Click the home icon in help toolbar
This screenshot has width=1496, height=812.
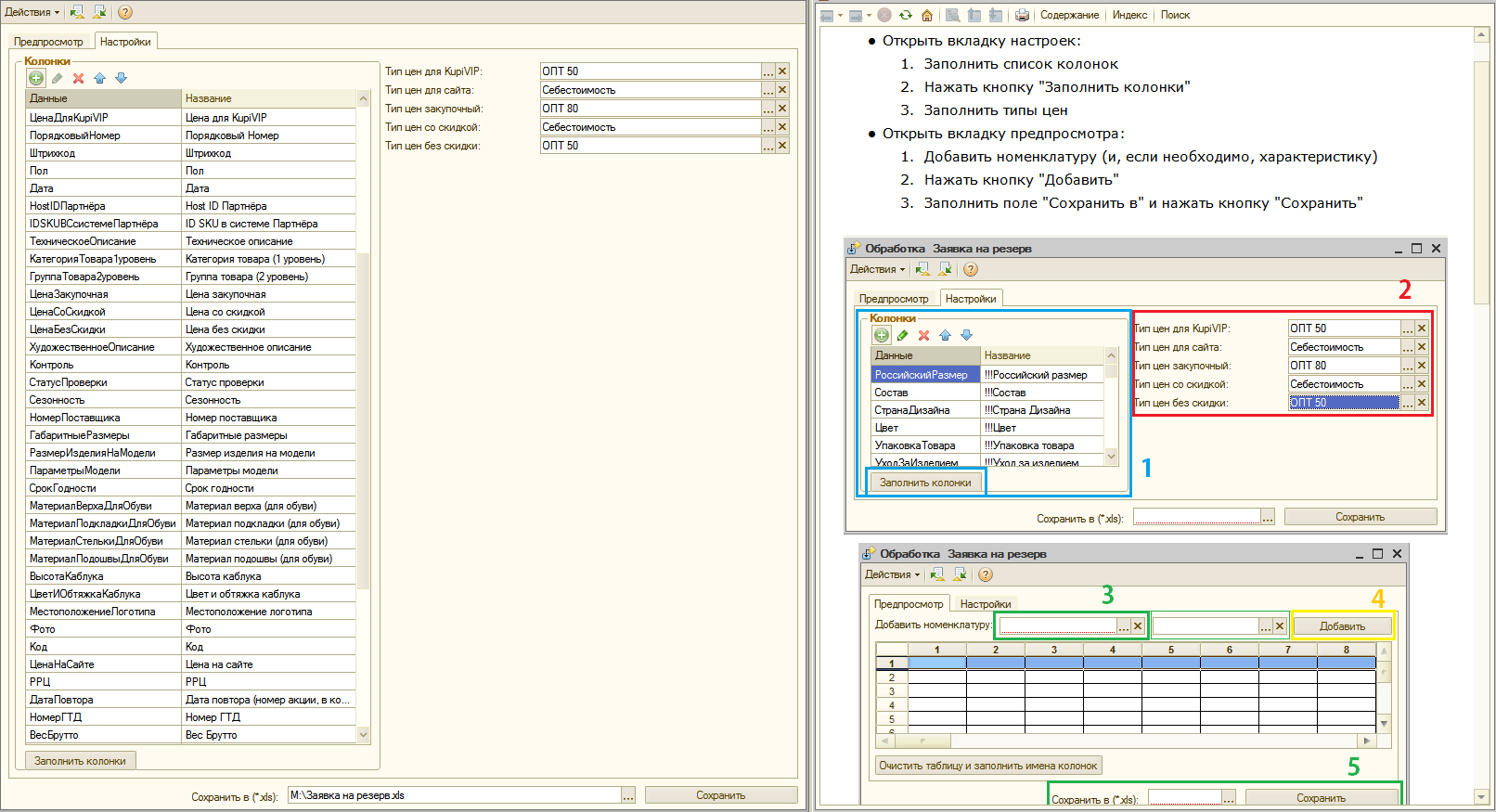pos(926,15)
